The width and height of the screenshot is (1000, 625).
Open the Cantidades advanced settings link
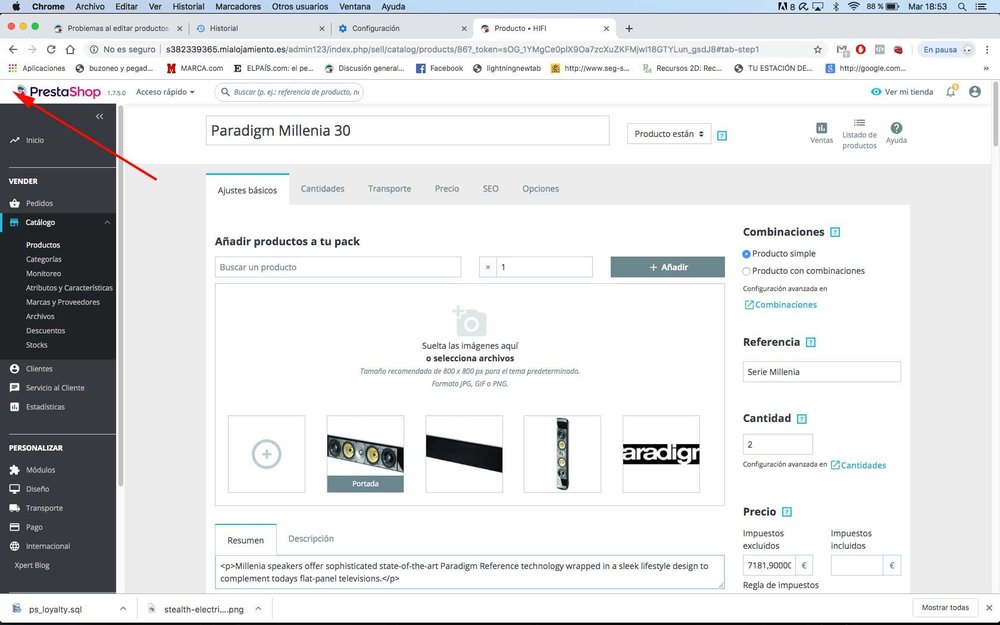coord(858,466)
